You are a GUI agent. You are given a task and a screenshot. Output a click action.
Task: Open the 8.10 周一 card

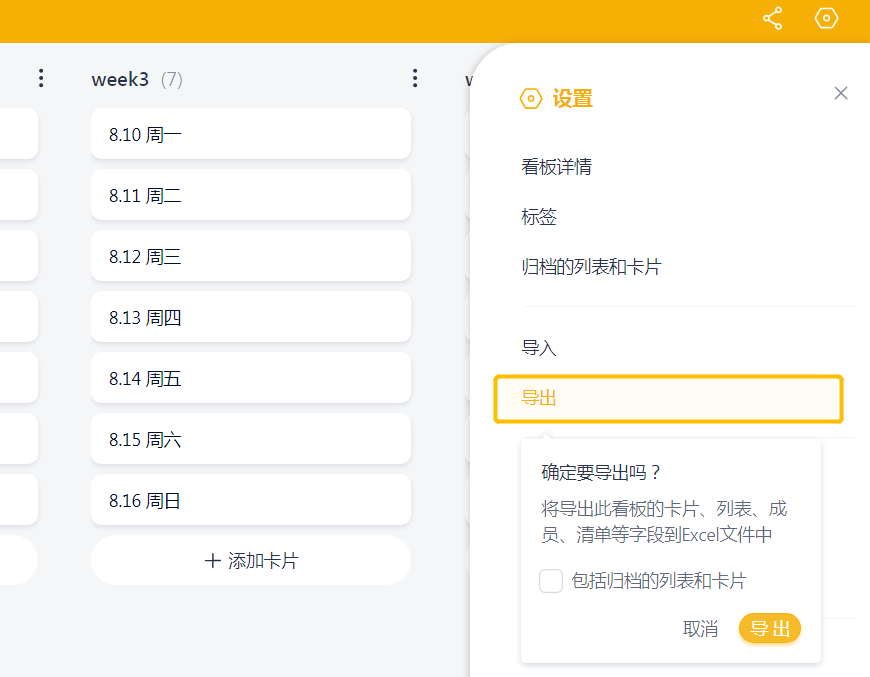[251, 134]
